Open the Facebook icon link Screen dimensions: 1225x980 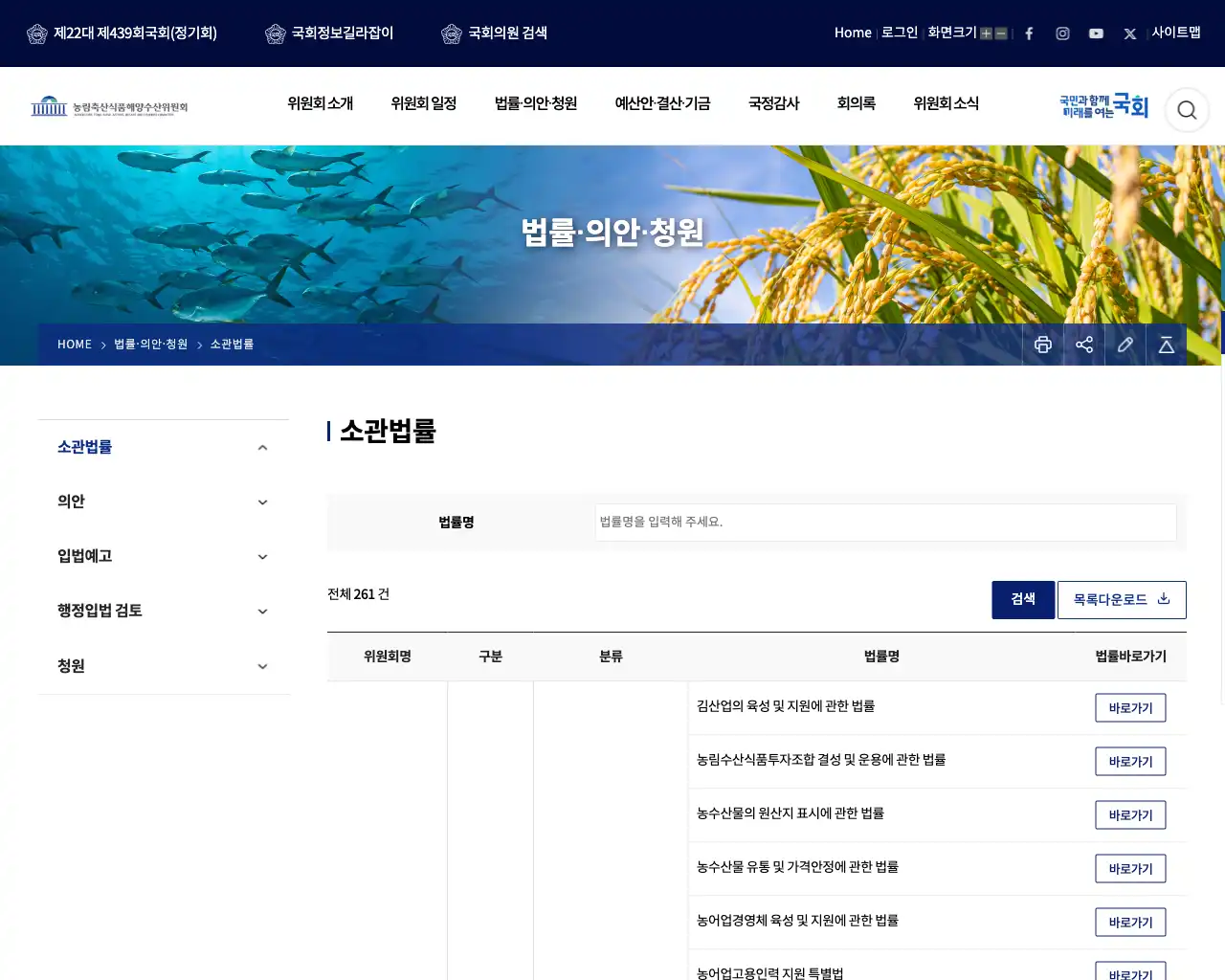pyautogui.click(x=1029, y=33)
